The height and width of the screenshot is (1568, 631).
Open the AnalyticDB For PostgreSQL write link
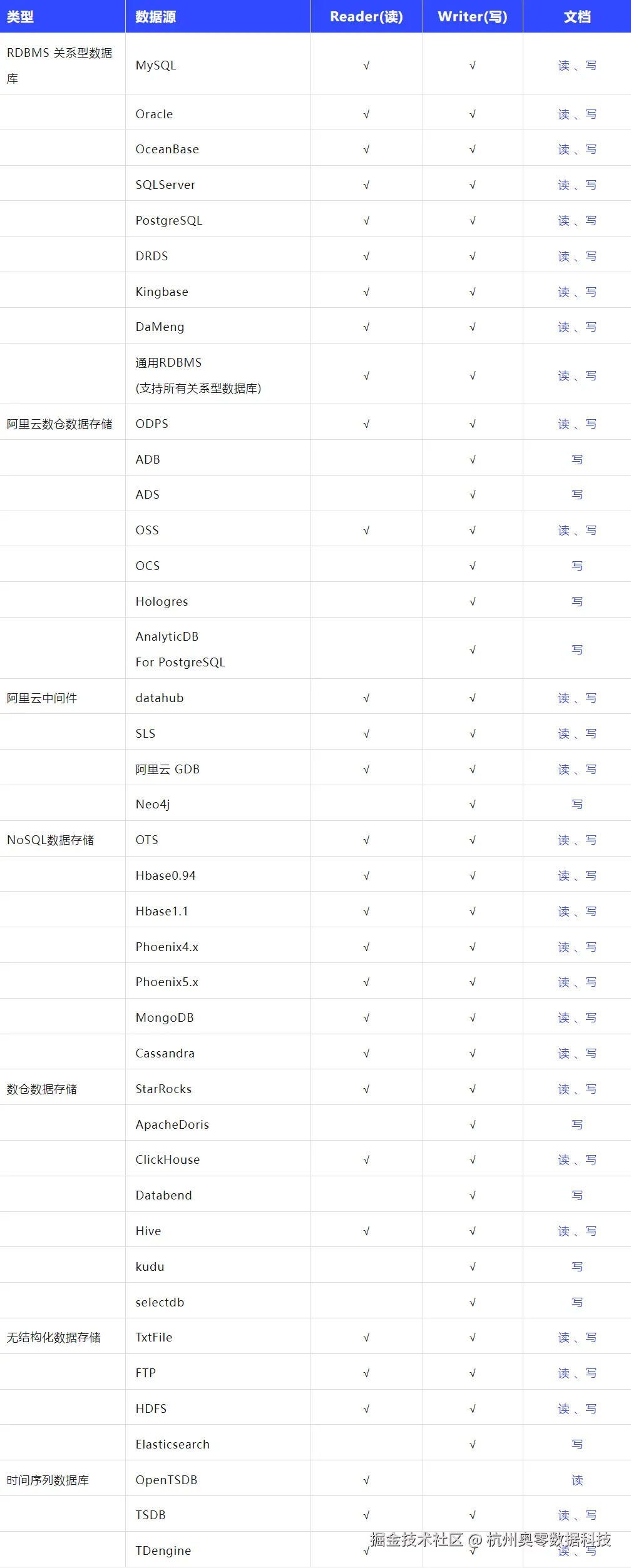coord(577,650)
